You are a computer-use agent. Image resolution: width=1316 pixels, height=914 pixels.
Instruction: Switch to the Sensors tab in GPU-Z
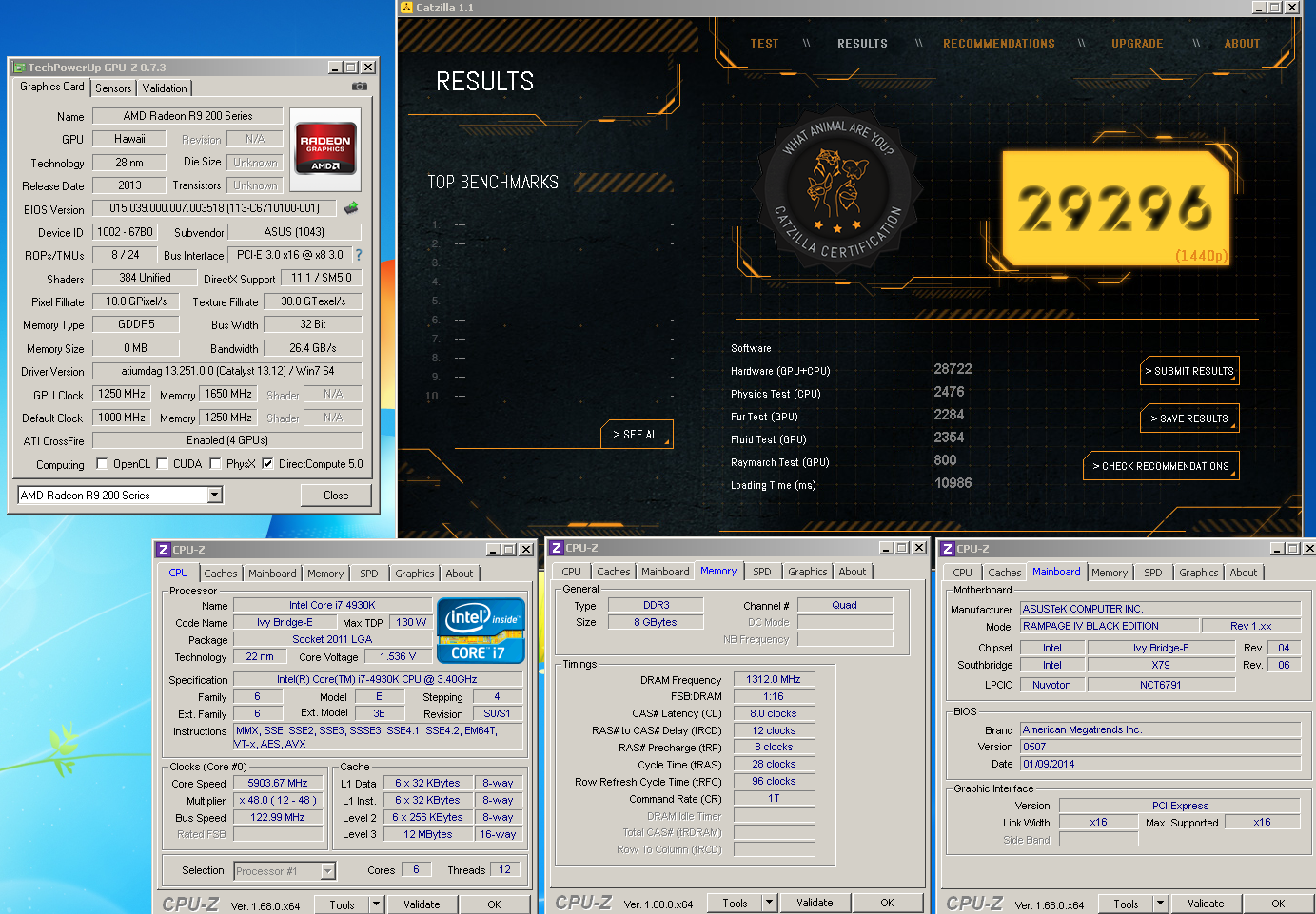pos(113,88)
